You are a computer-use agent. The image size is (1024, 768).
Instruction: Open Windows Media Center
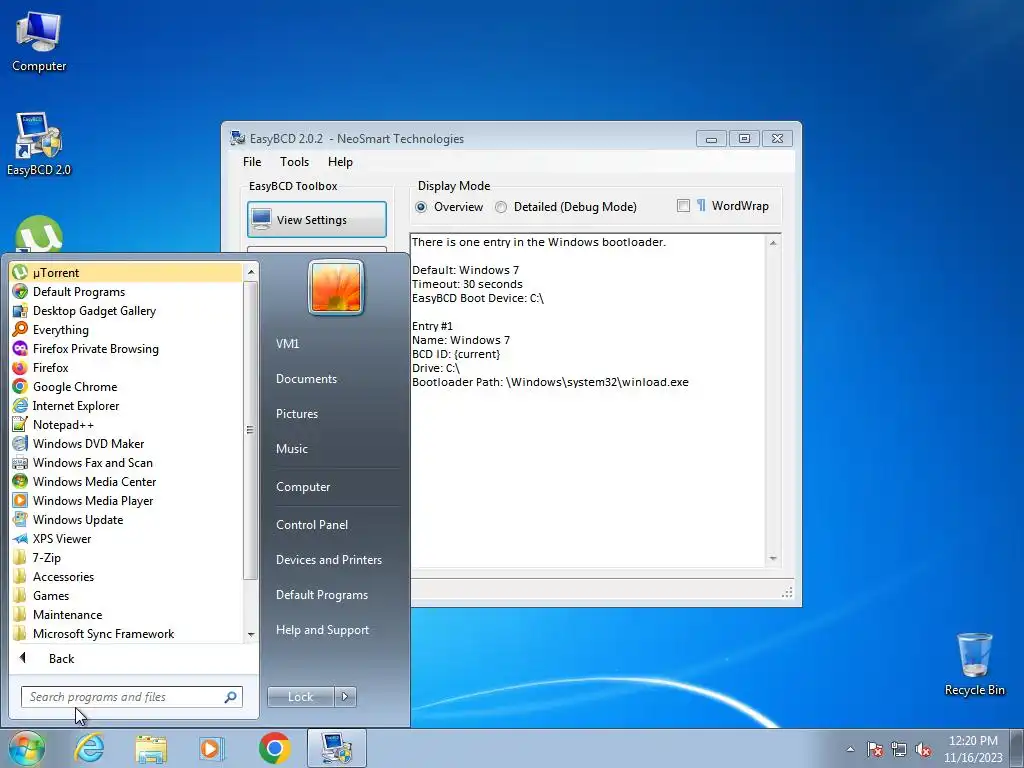pyautogui.click(x=126, y=481)
